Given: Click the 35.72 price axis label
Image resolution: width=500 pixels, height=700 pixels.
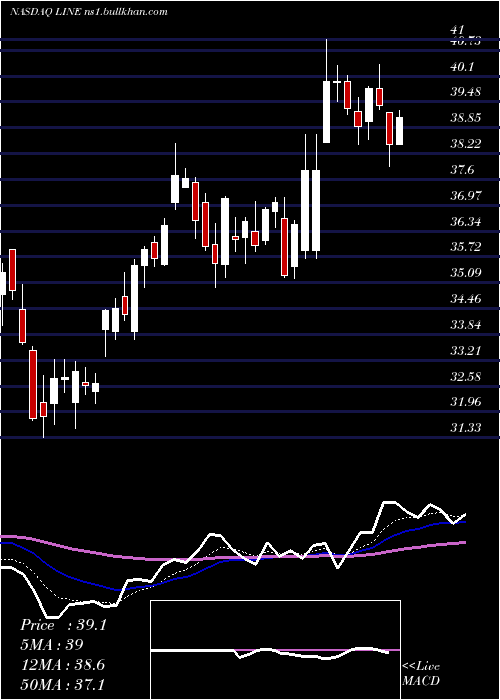Looking at the screenshot, I should coord(466,247).
